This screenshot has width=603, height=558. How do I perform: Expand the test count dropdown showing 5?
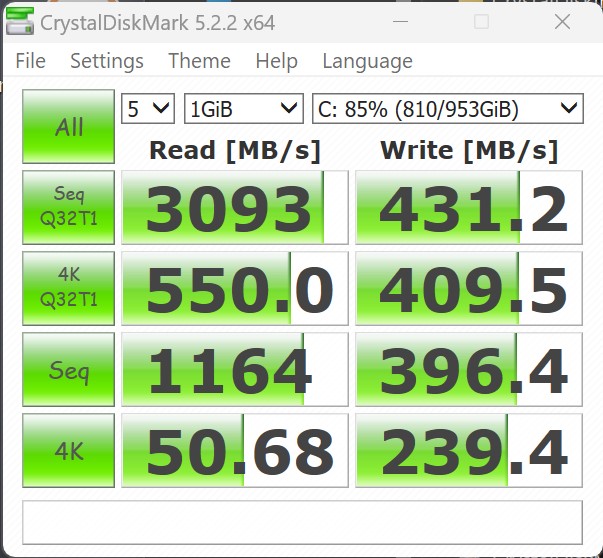click(148, 108)
